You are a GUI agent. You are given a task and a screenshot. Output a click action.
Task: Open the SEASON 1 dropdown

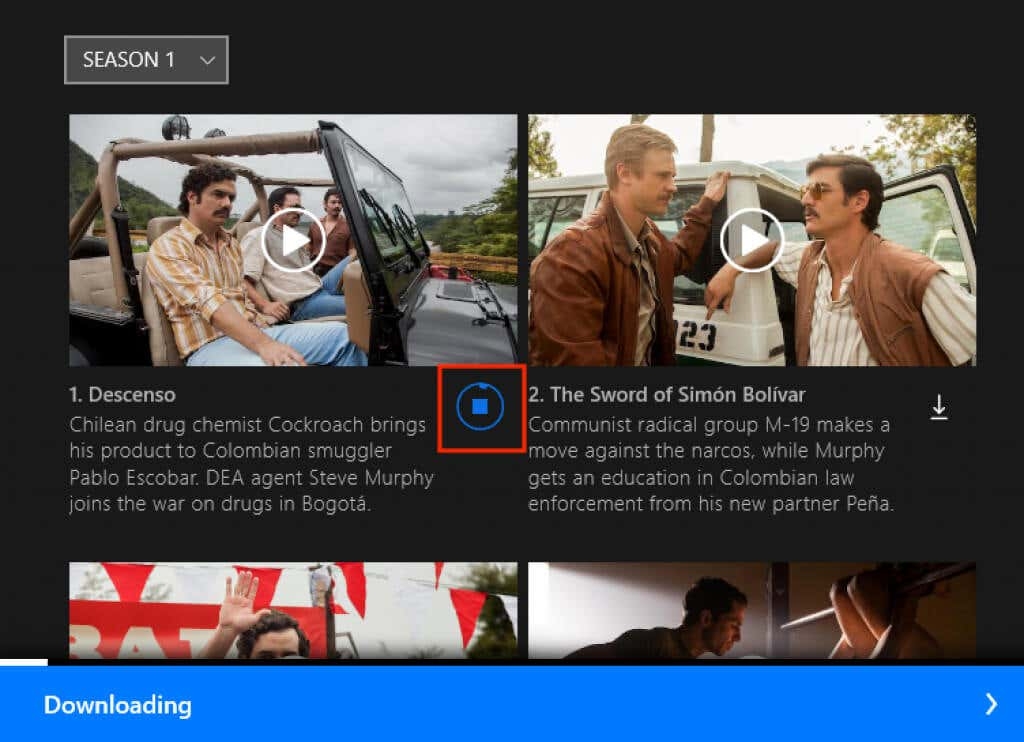click(x=145, y=60)
